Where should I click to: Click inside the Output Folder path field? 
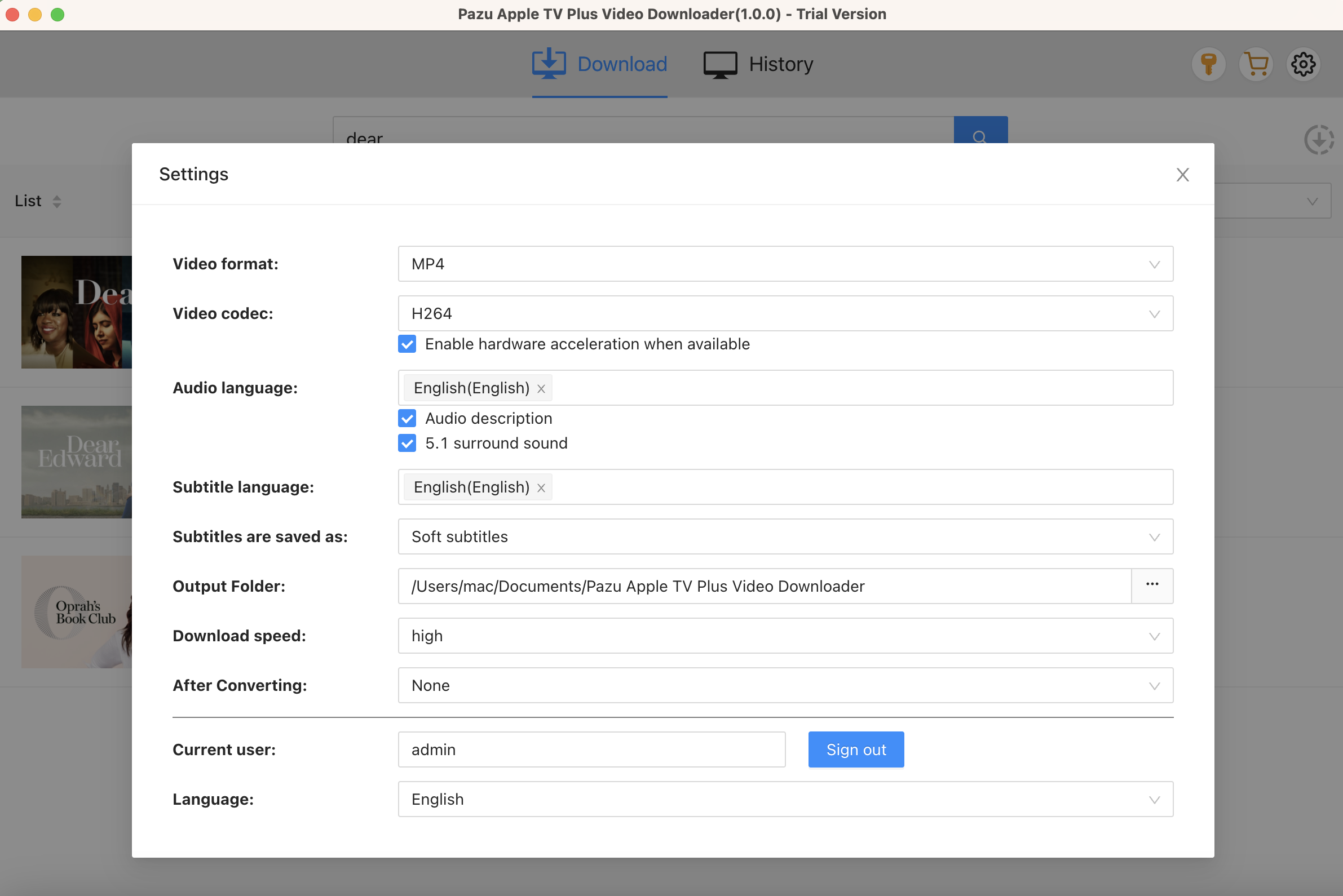click(765, 585)
